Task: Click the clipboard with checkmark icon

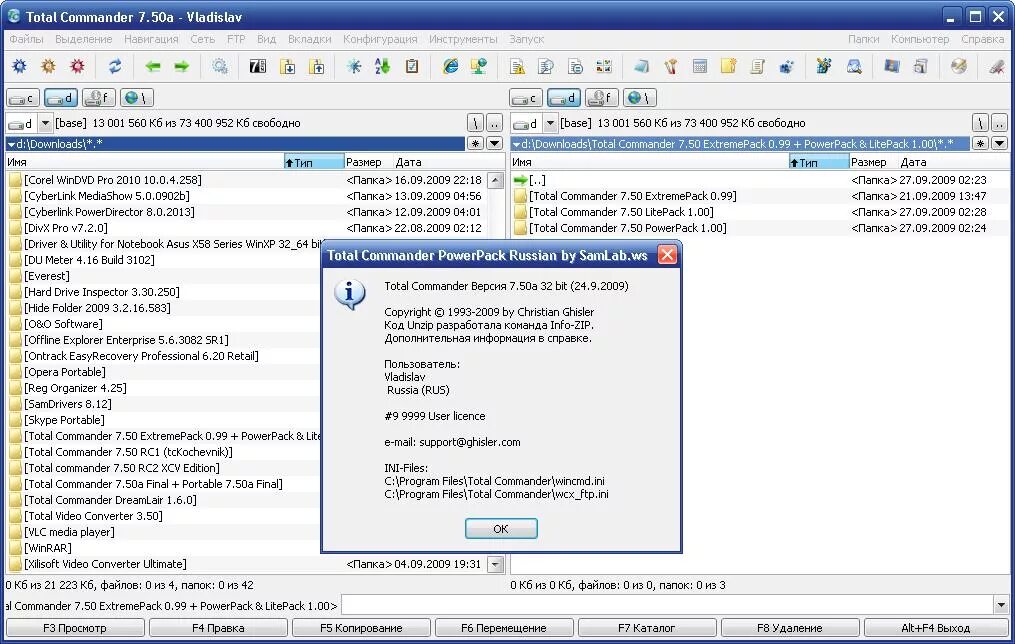Action: pyautogui.click(x=412, y=66)
